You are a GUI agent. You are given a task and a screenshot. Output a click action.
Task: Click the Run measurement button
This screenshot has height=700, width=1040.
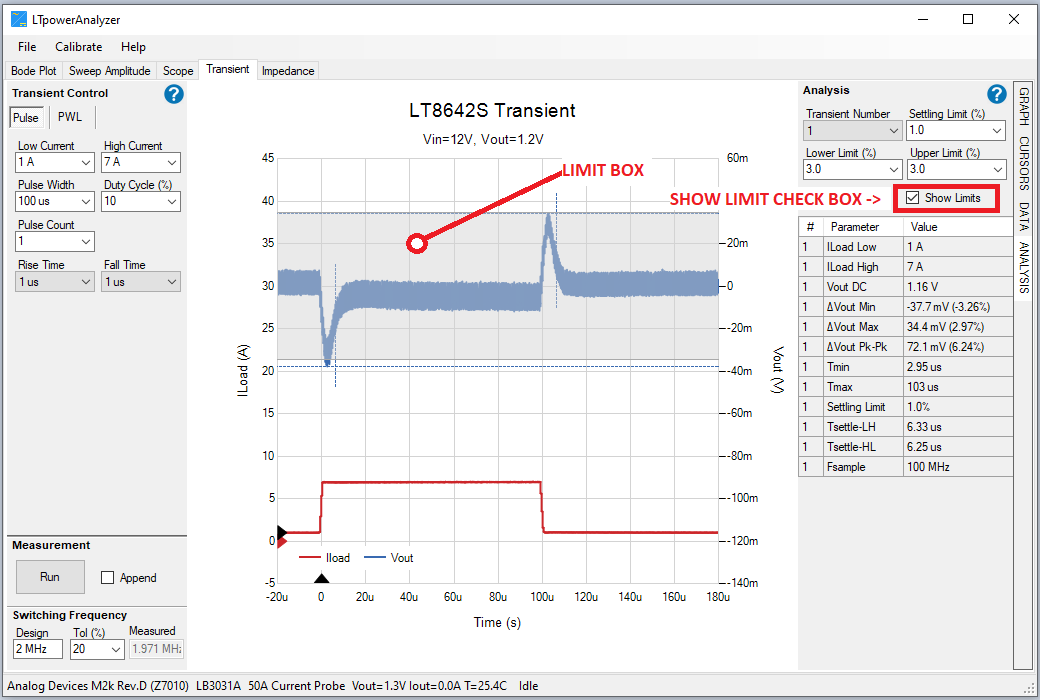click(50, 577)
